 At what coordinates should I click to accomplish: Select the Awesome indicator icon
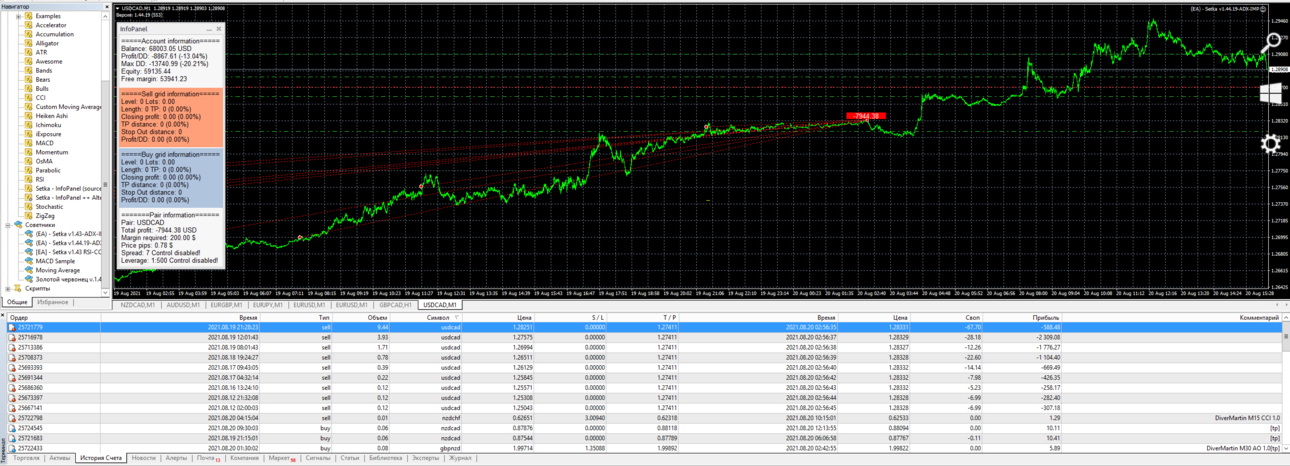(x=29, y=61)
